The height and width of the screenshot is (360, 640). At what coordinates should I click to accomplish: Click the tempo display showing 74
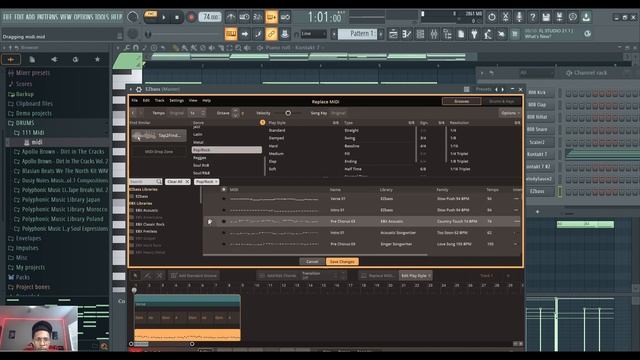[210, 17]
